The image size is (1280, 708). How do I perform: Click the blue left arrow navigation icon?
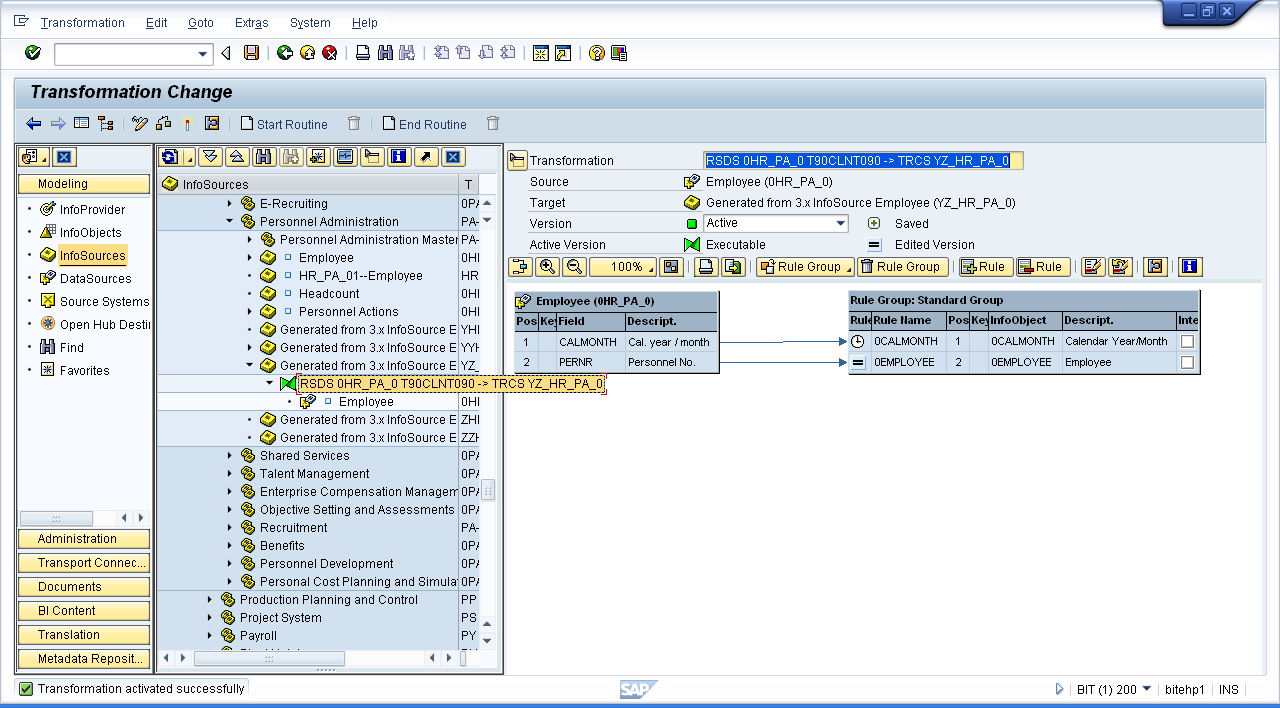pos(34,123)
